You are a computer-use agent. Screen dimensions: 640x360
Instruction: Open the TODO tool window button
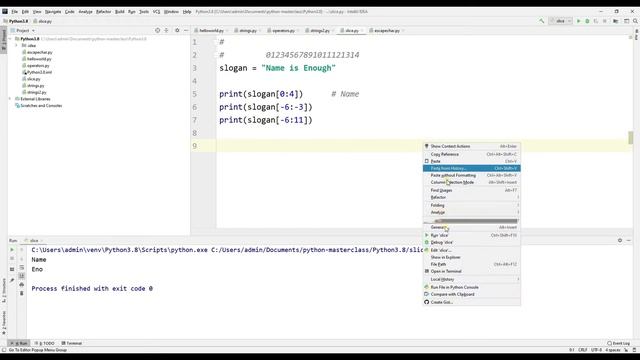(x=44, y=343)
